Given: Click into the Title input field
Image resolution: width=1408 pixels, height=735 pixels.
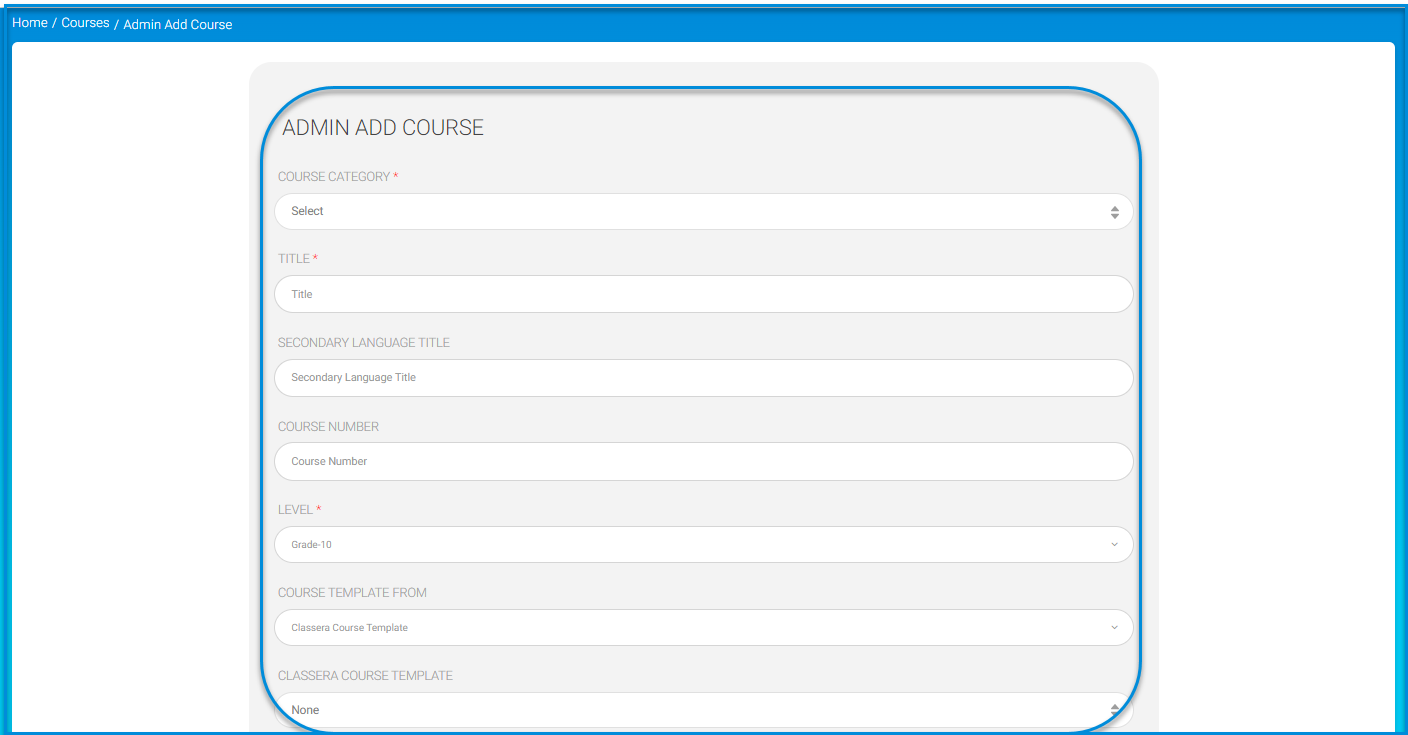Looking at the screenshot, I should (704, 294).
